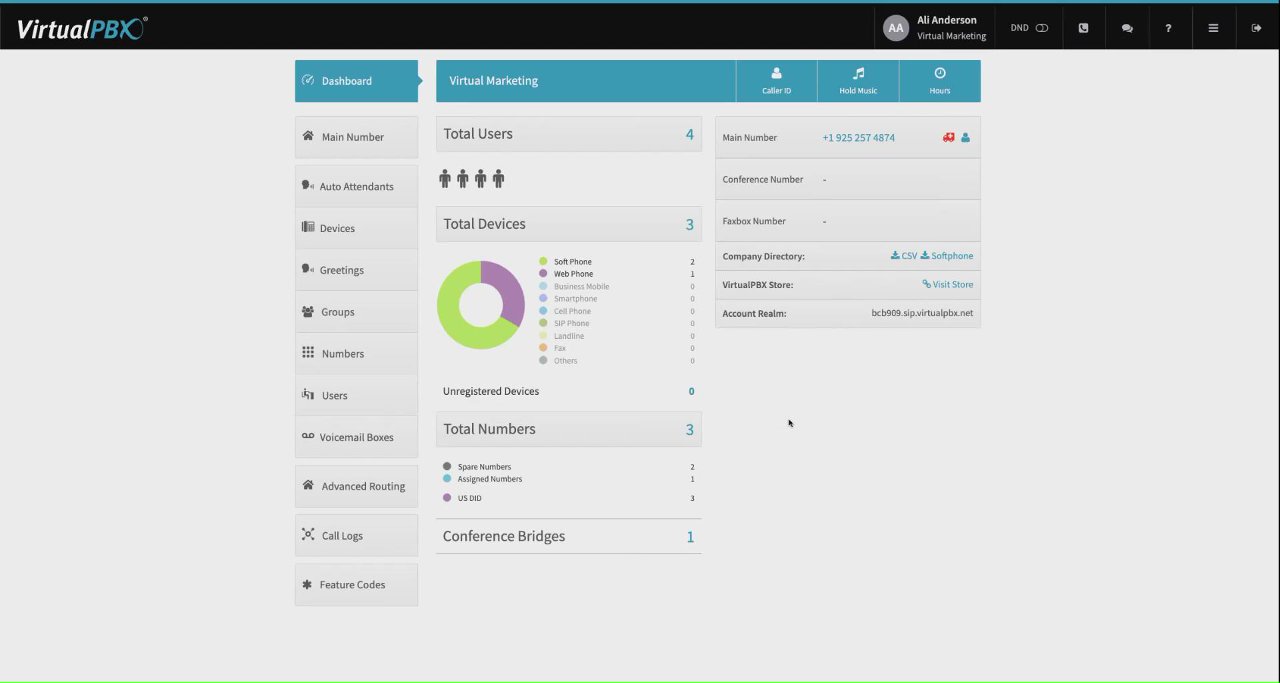Click the red emergency icon beside main number

click(949, 138)
